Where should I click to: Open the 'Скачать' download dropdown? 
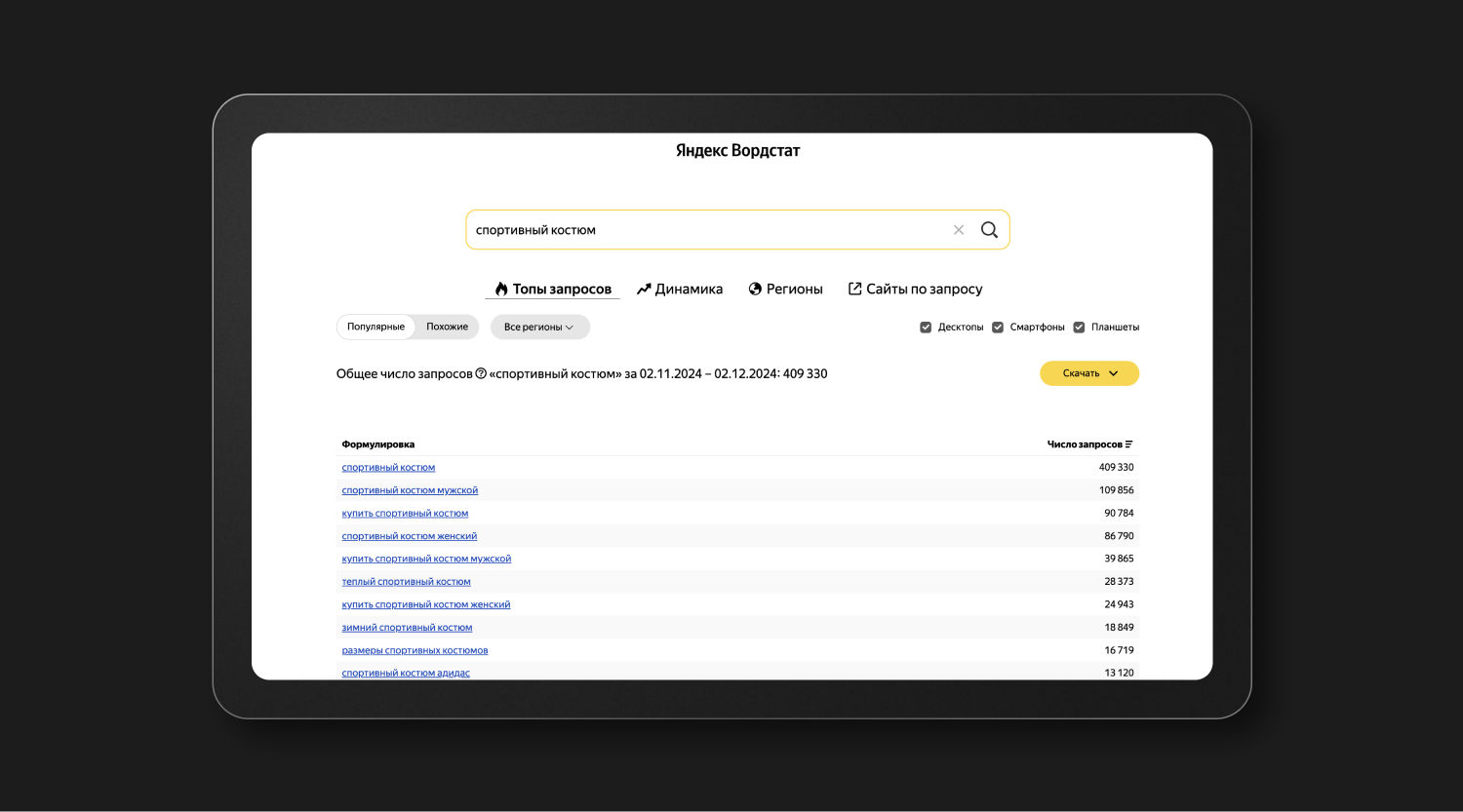(x=1089, y=373)
